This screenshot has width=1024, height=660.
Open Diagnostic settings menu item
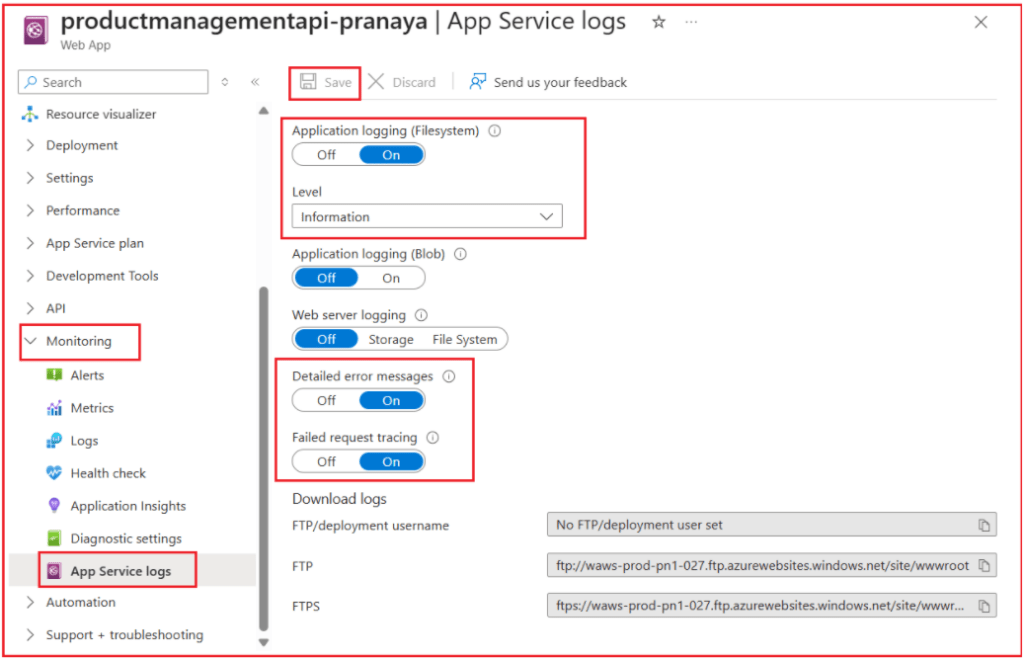[x=126, y=539]
